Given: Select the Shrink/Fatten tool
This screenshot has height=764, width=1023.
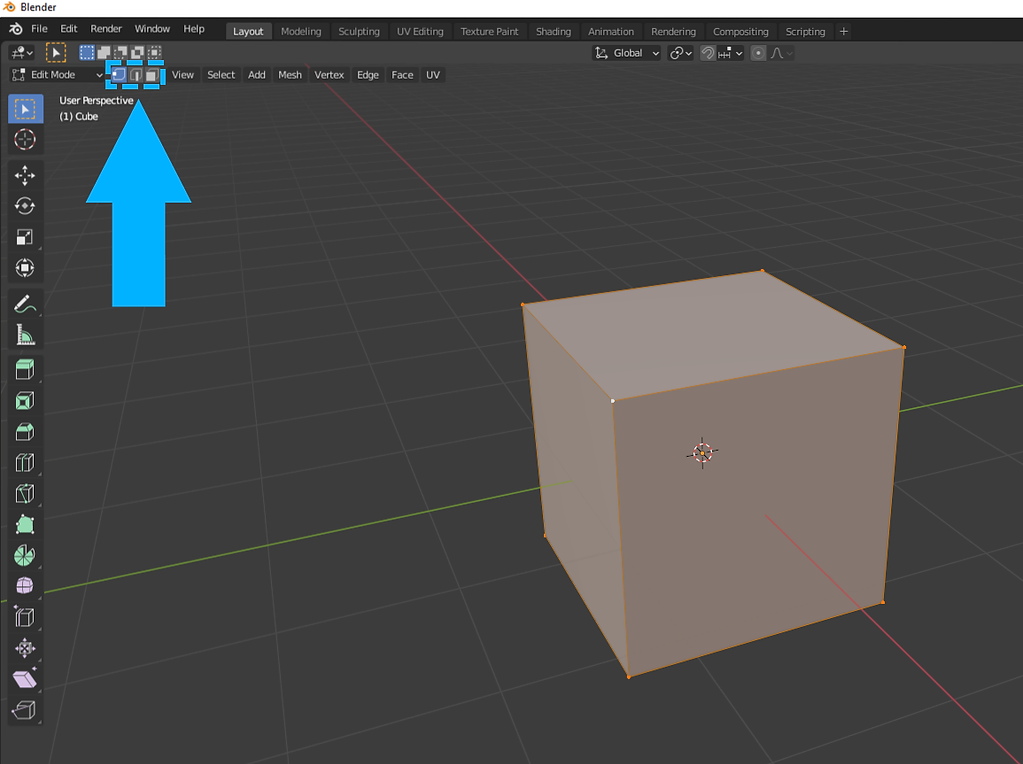Looking at the screenshot, I should click(x=25, y=649).
